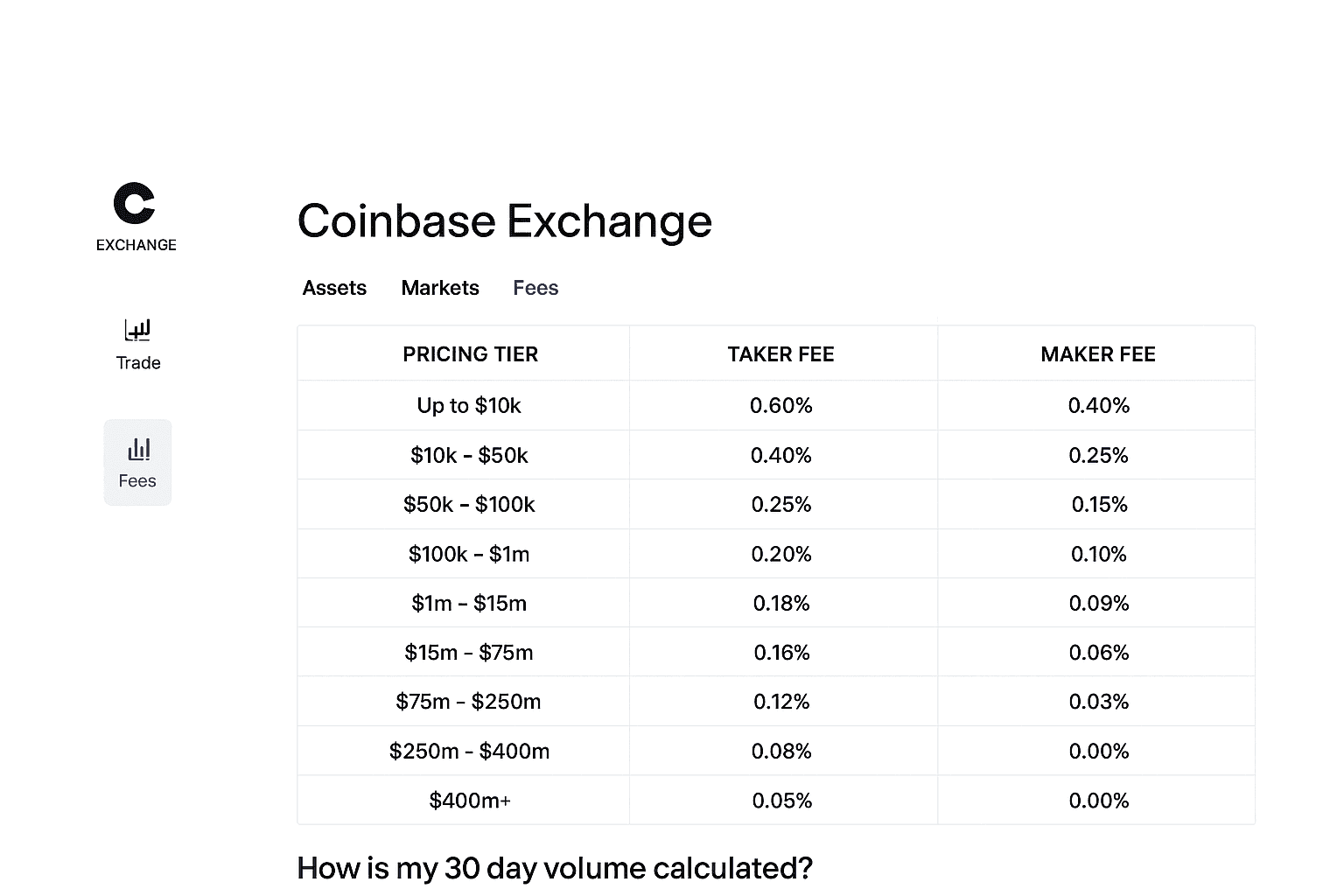Click the TAKER FEE column header
Screen dimensions: 1344x896
780,354
